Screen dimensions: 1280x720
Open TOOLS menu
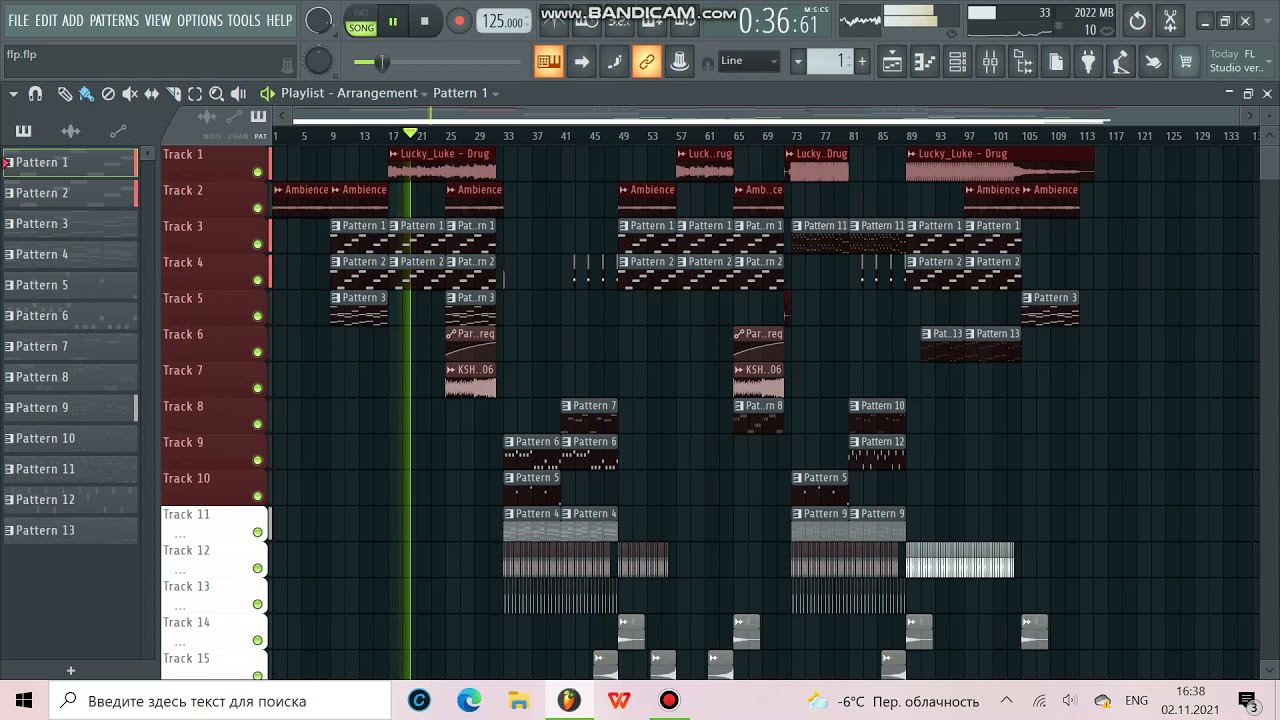(244, 20)
